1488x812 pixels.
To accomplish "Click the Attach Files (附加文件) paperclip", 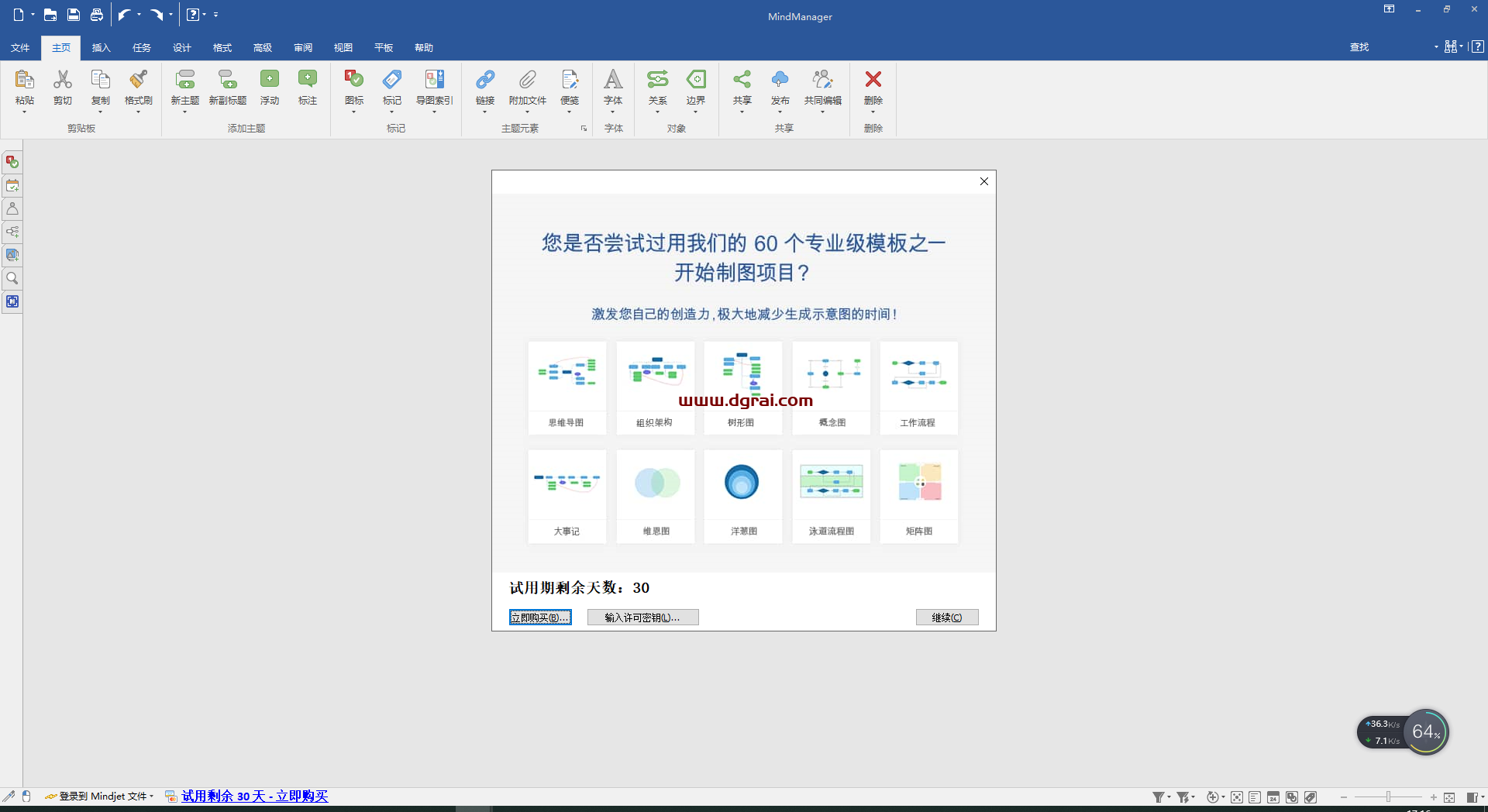I will pos(528,79).
